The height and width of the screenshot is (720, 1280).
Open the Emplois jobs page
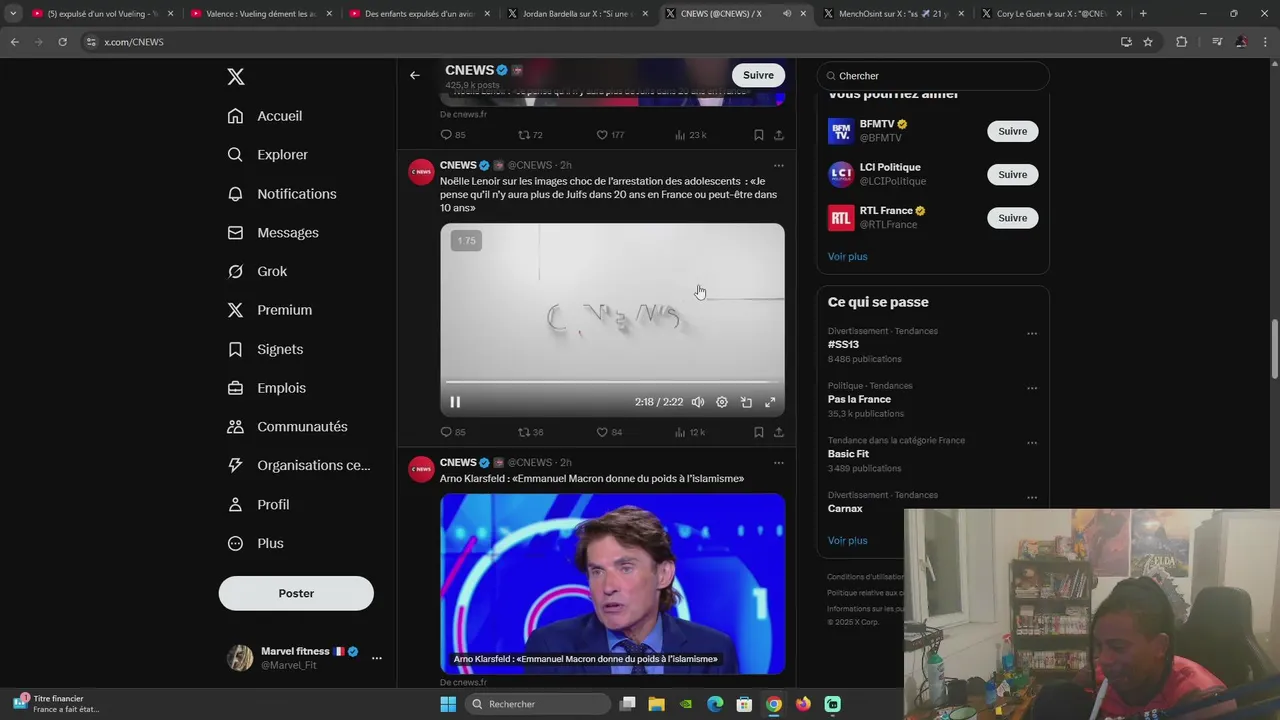(x=267, y=388)
